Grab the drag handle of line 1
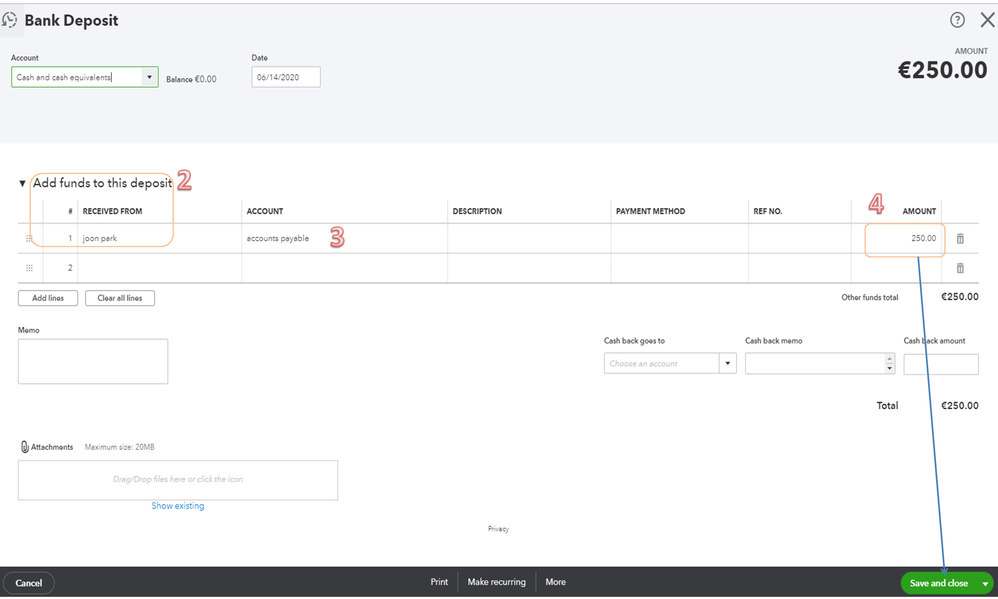The width and height of the screenshot is (998, 599). pos(29,239)
